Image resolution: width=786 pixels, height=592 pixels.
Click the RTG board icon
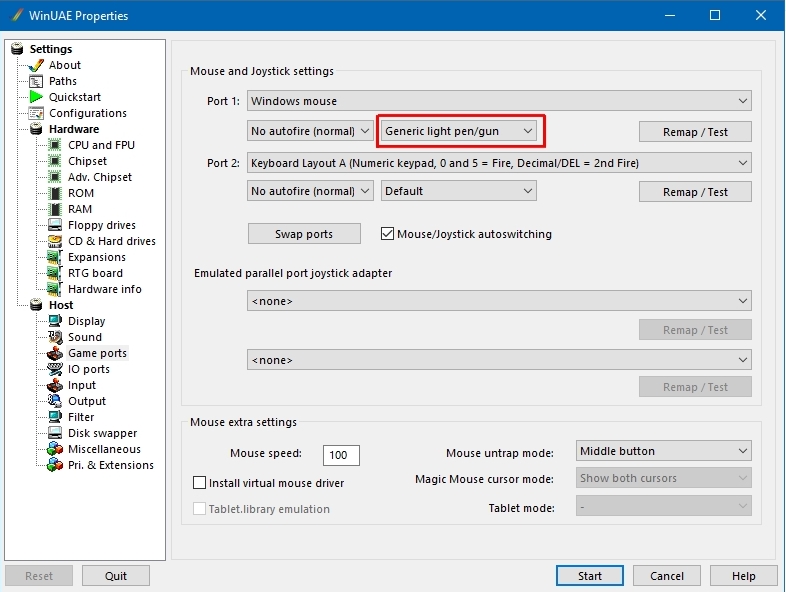[55, 273]
